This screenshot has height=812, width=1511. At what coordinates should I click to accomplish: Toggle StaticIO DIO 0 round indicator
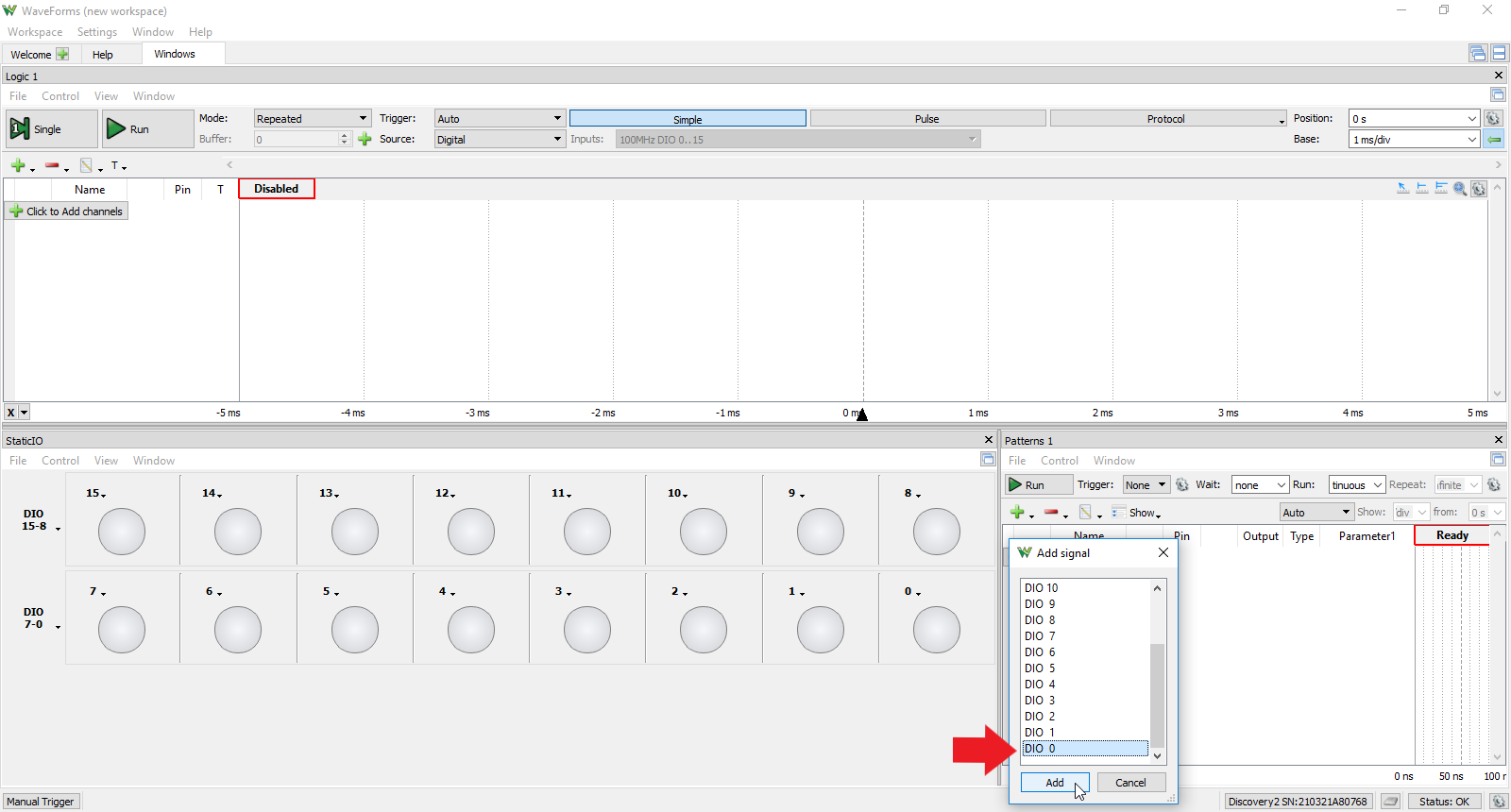[936, 630]
